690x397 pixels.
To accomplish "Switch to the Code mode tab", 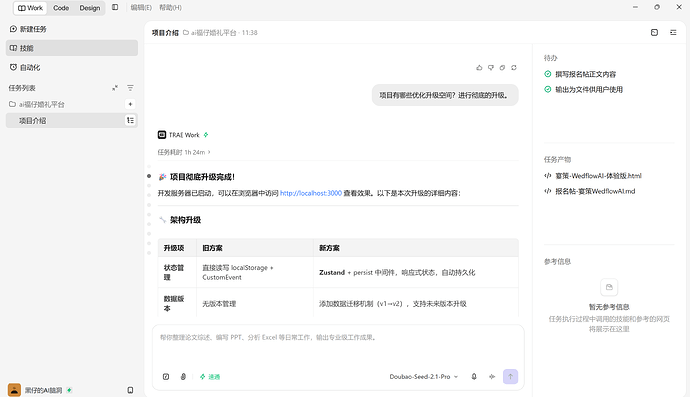I will pyautogui.click(x=61, y=8).
